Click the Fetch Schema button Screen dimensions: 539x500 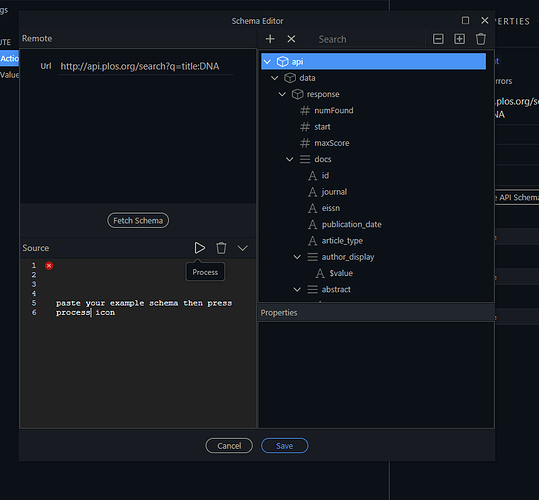point(138,220)
